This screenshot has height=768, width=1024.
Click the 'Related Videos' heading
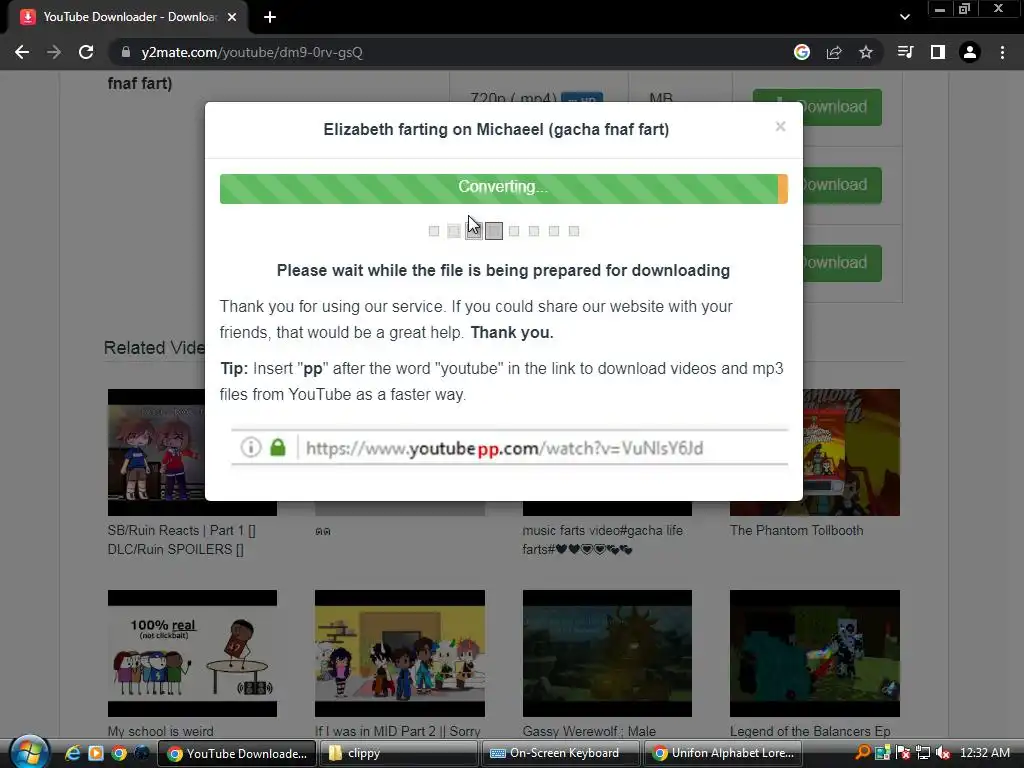(x=155, y=348)
